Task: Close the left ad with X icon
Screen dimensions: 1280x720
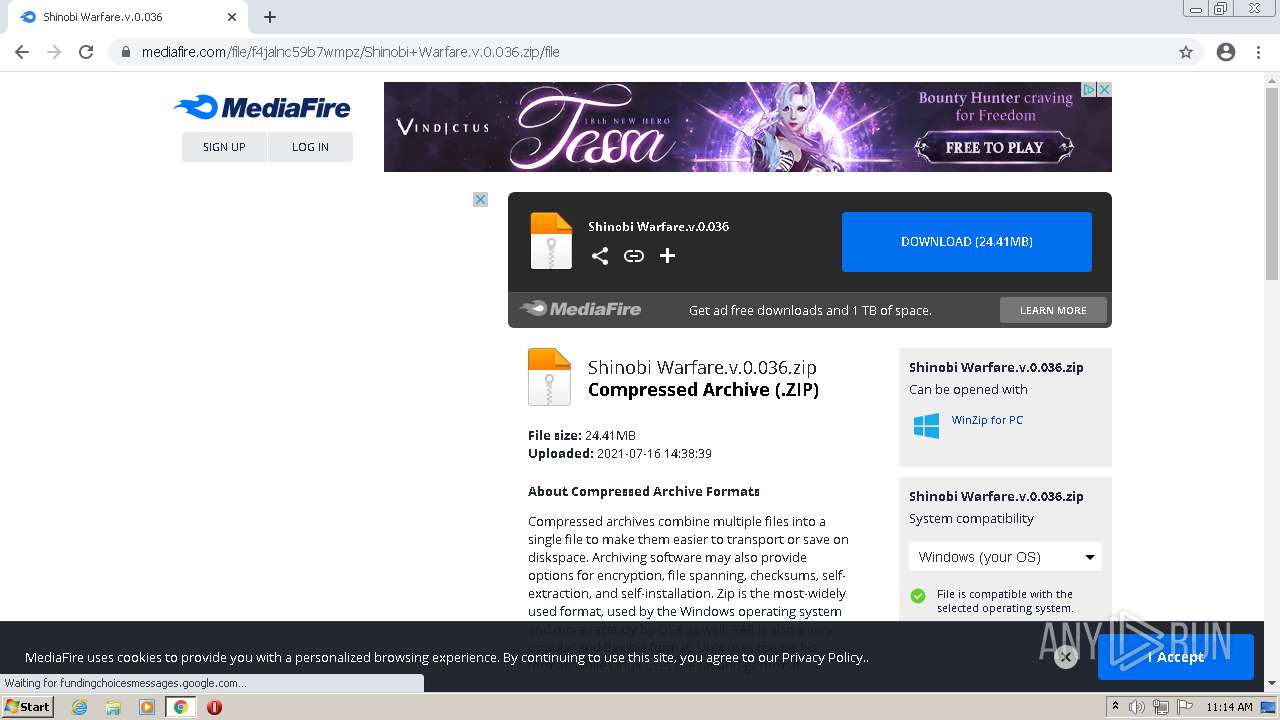Action: click(480, 199)
